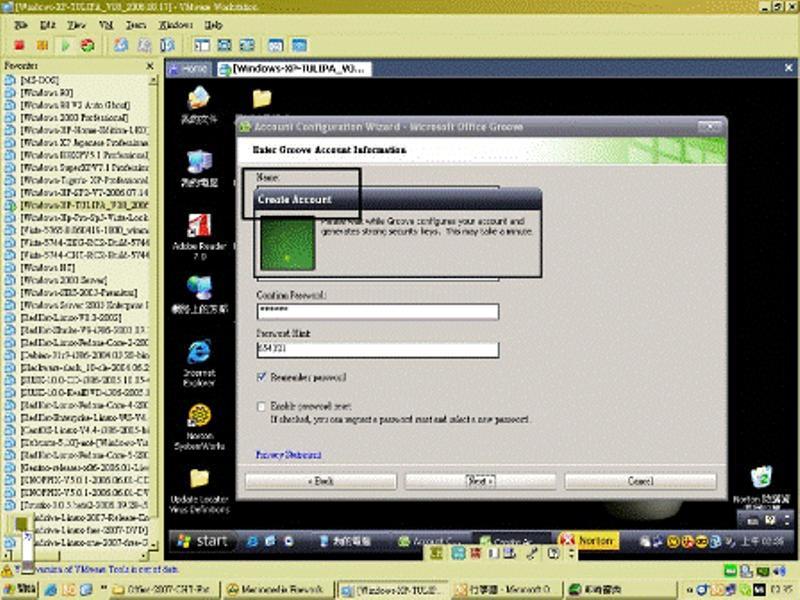Select [MS-DOS] in Favorites list
The height and width of the screenshot is (600, 800).
tap(39, 80)
